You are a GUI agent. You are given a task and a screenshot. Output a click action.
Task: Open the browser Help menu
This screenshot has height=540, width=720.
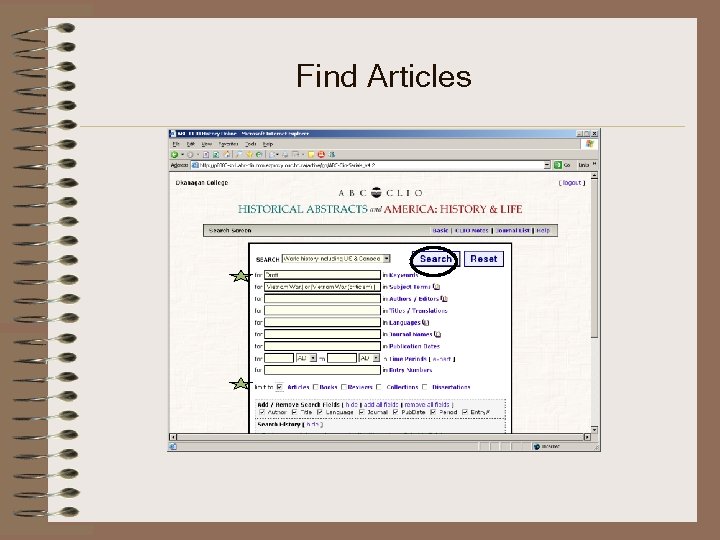click(268, 144)
